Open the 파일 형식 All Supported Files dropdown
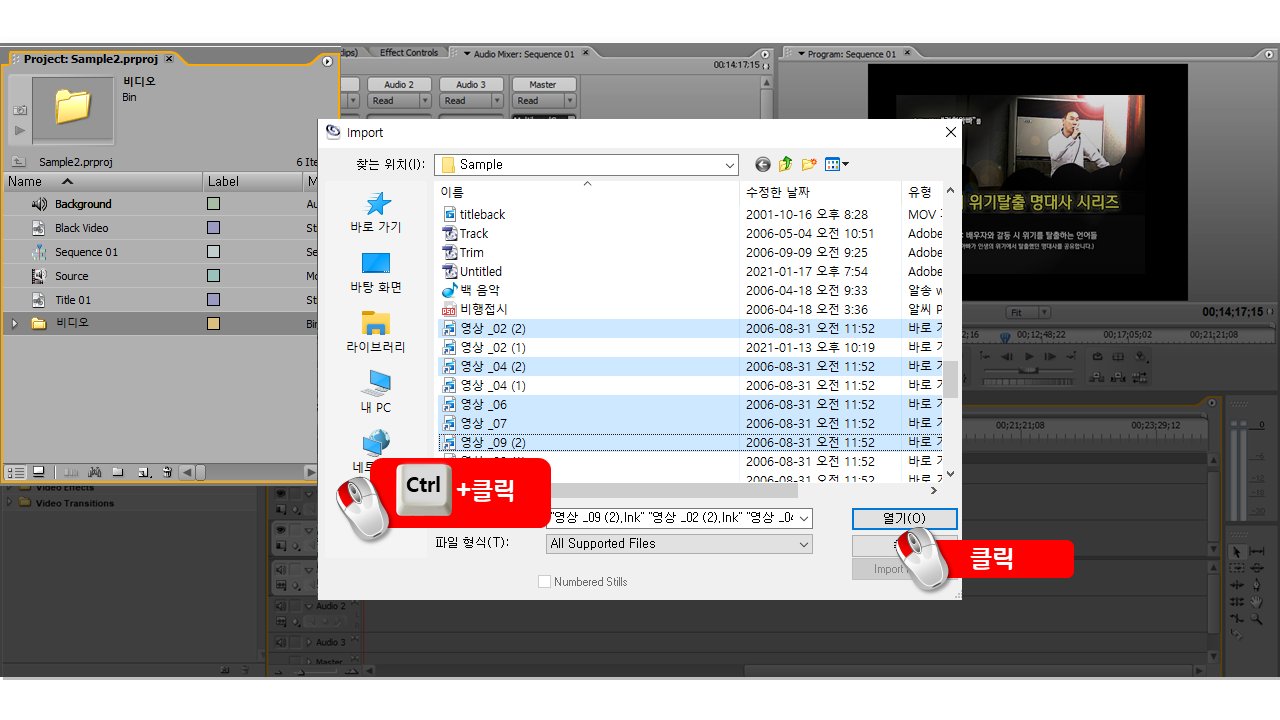Screen dimensions: 1280x720 pos(804,544)
